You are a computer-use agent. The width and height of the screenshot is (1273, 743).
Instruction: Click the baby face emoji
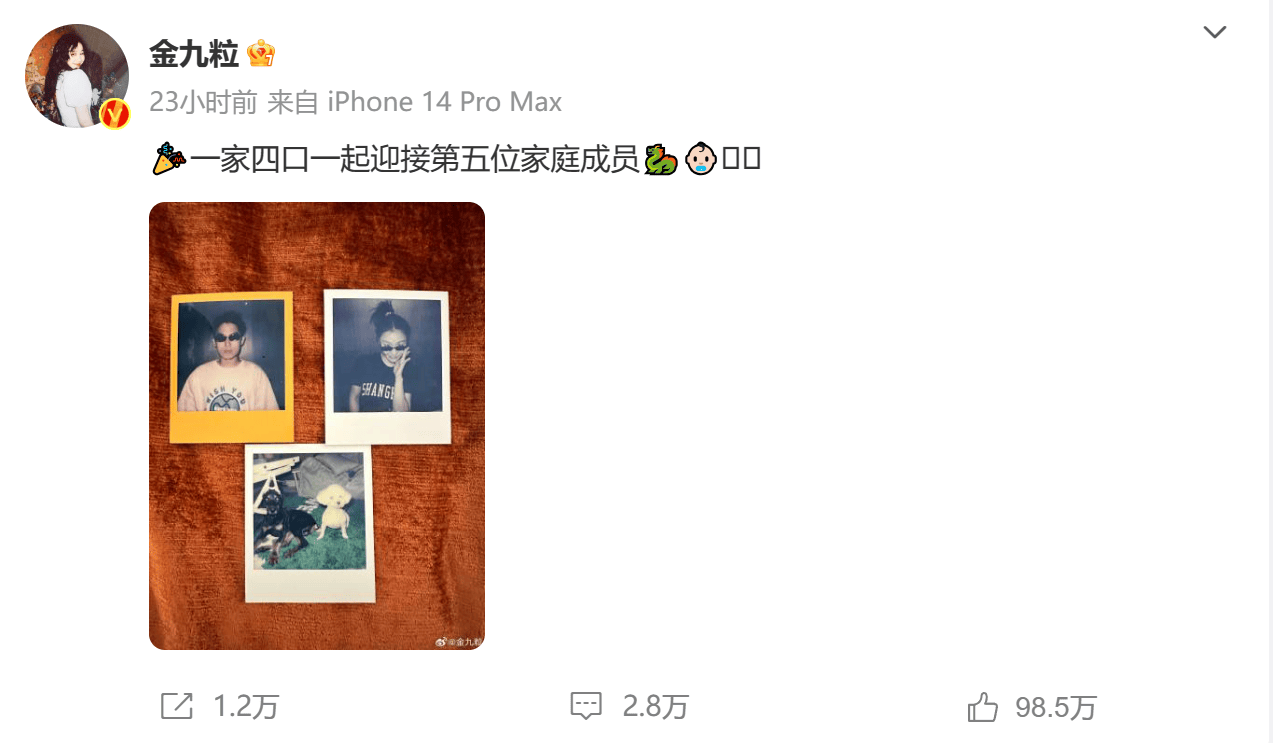coord(701,159)
